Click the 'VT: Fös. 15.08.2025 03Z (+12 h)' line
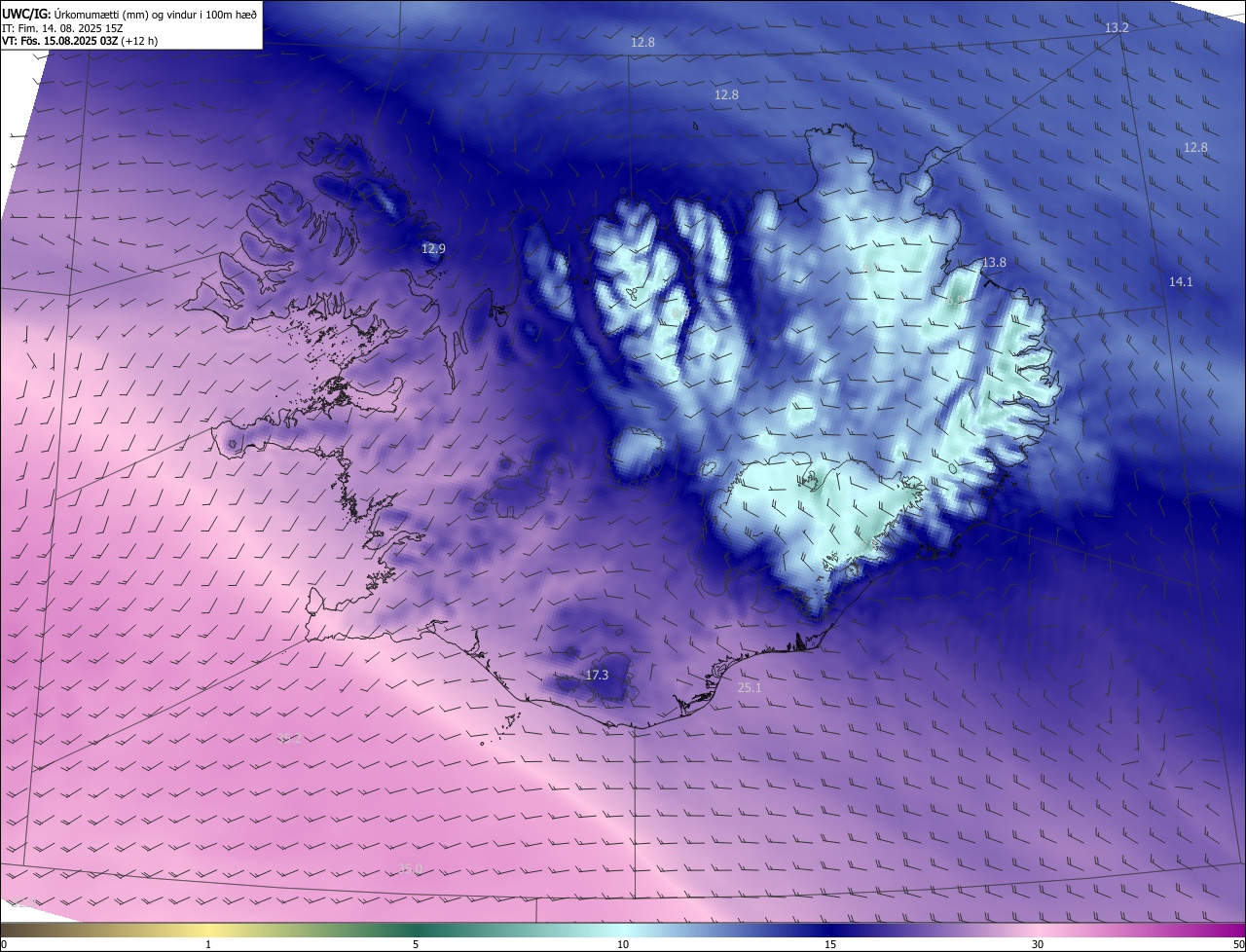 (80, 41)
